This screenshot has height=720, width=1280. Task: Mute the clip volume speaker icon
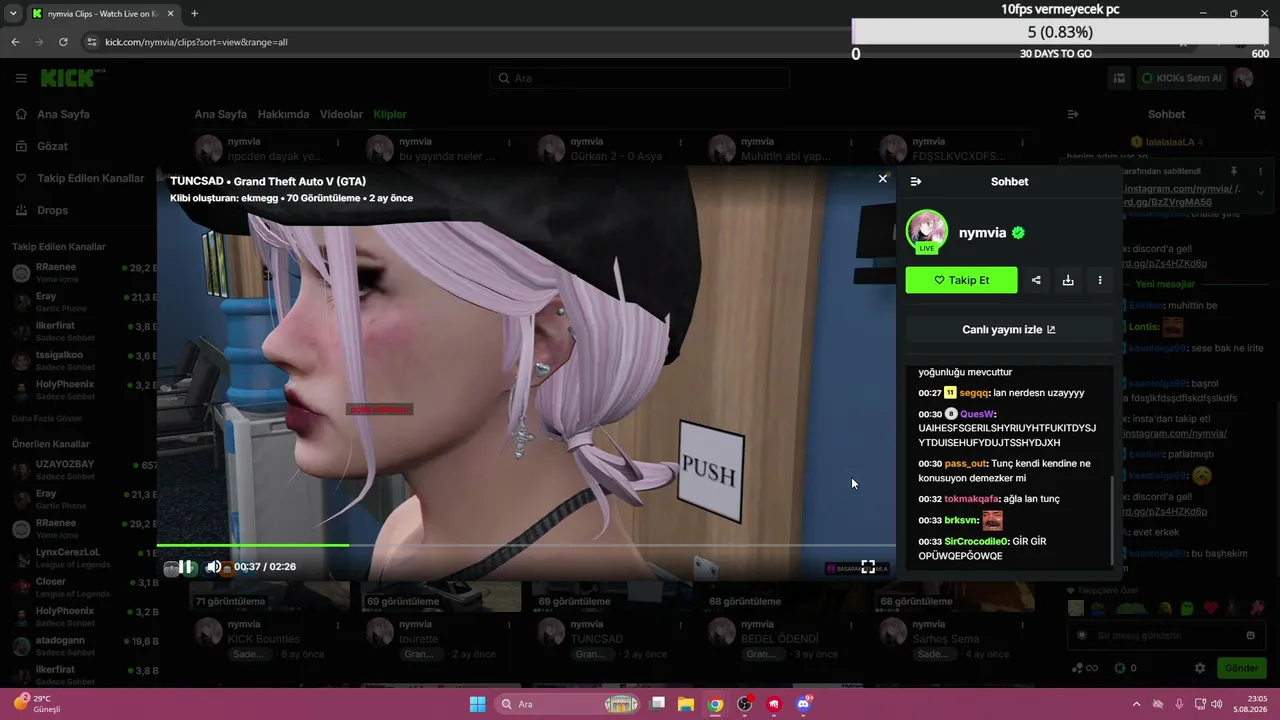(213, 567)
